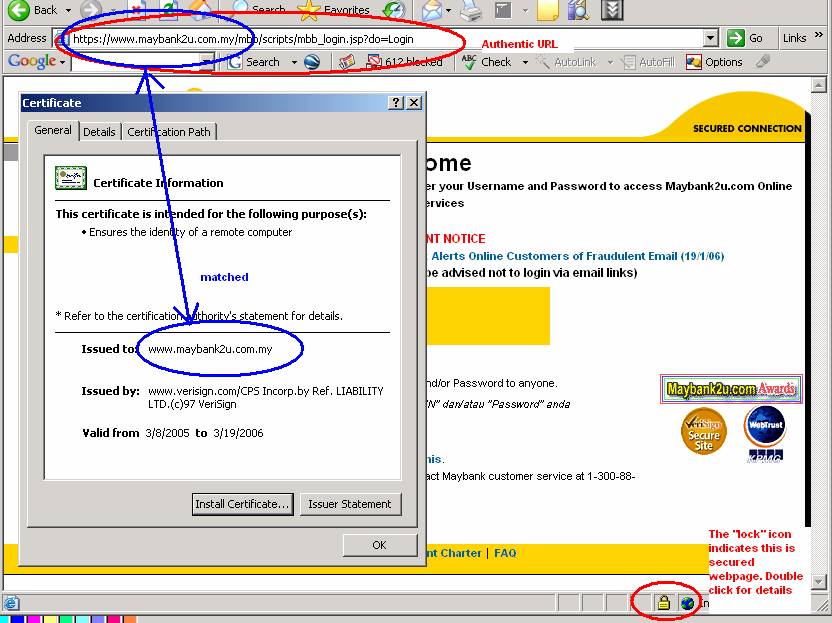The height and width of the screenshot is (623, 832).
Task: Open the History toolbar icon
Action: (x=394, y=10)
